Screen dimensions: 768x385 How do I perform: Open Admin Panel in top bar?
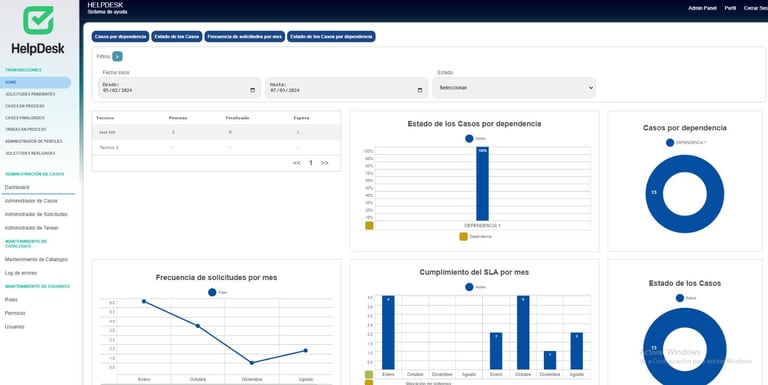click(702, 8)
